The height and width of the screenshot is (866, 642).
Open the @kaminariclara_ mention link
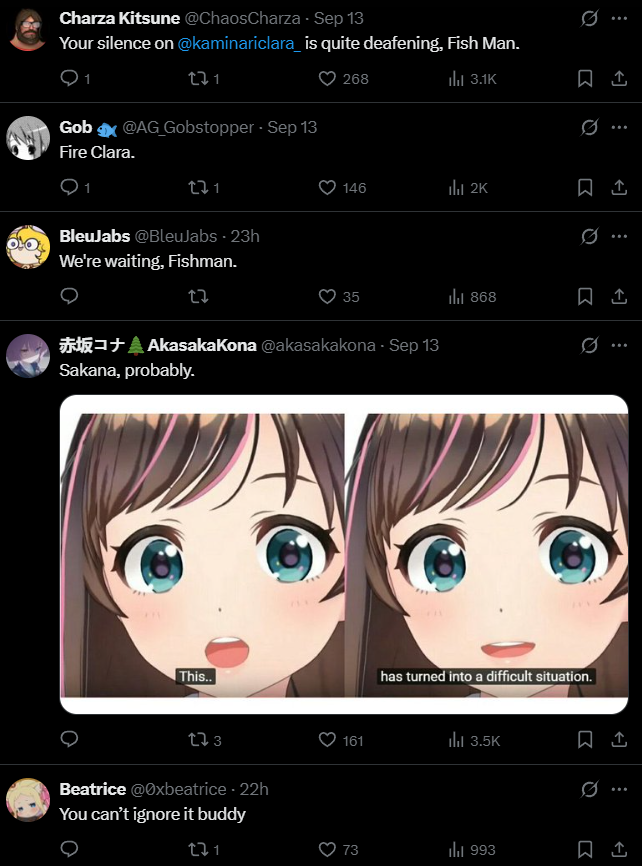point(239,43)
